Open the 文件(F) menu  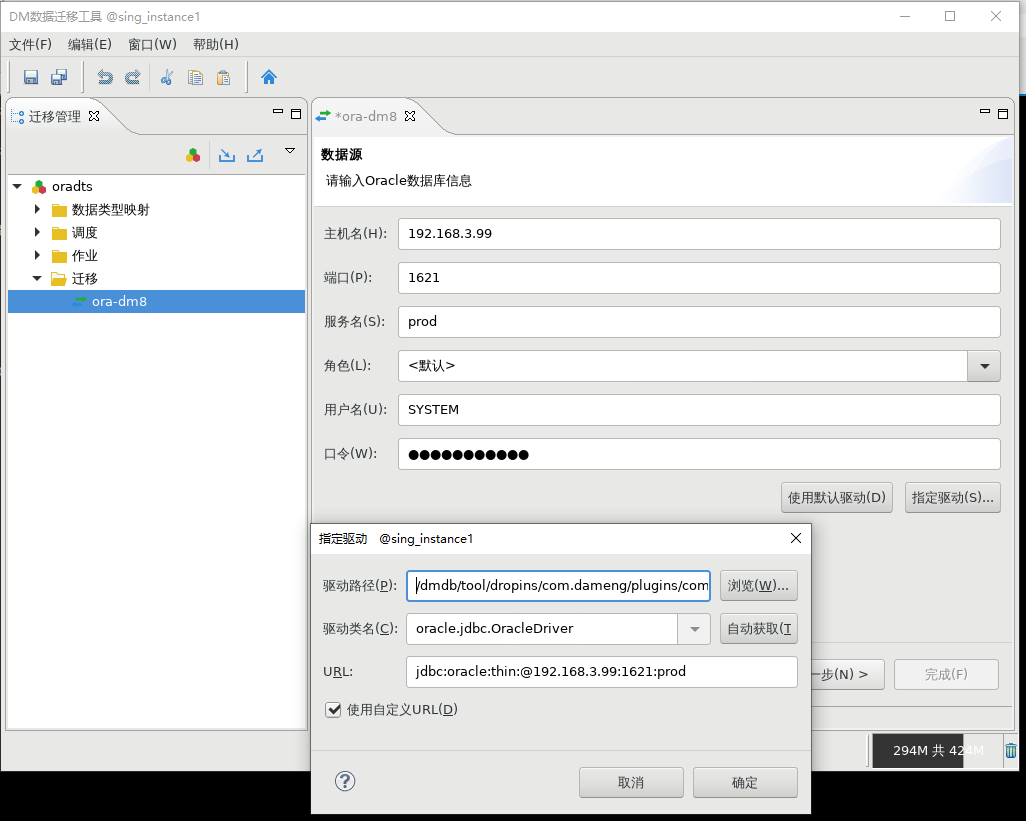tap(30, 44)
